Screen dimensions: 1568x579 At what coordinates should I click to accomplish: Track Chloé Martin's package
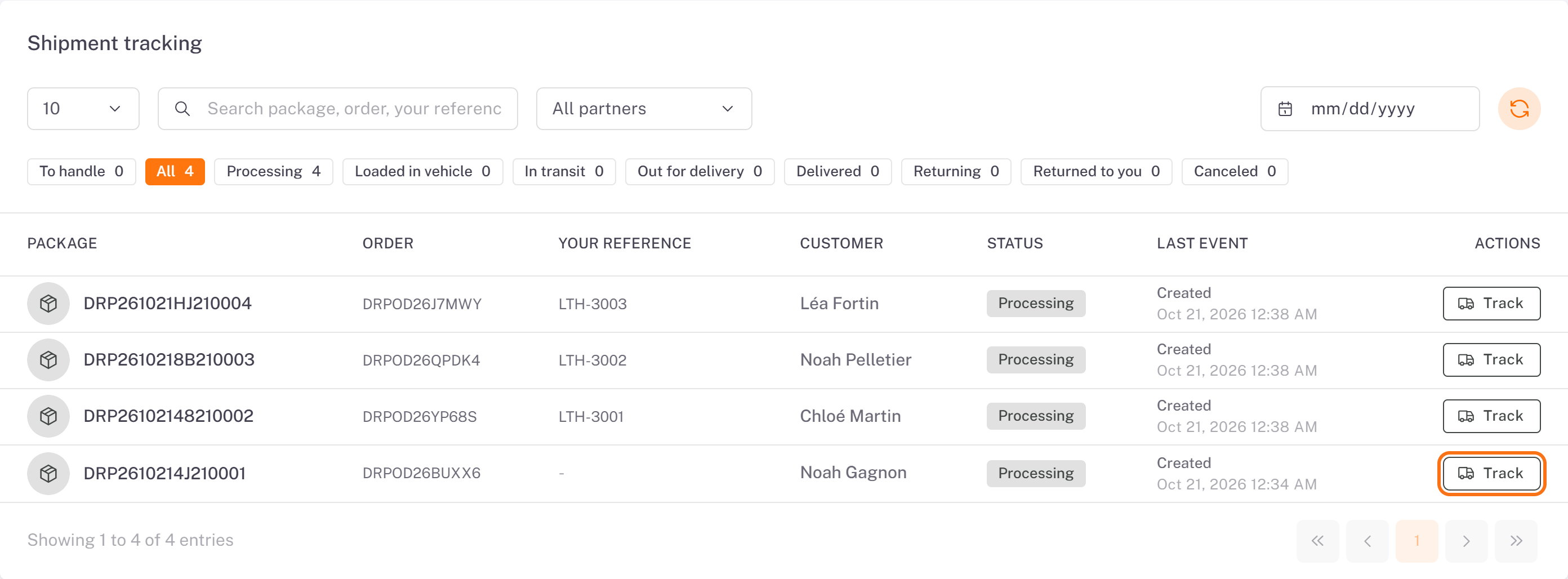[x=1491, y=416]
